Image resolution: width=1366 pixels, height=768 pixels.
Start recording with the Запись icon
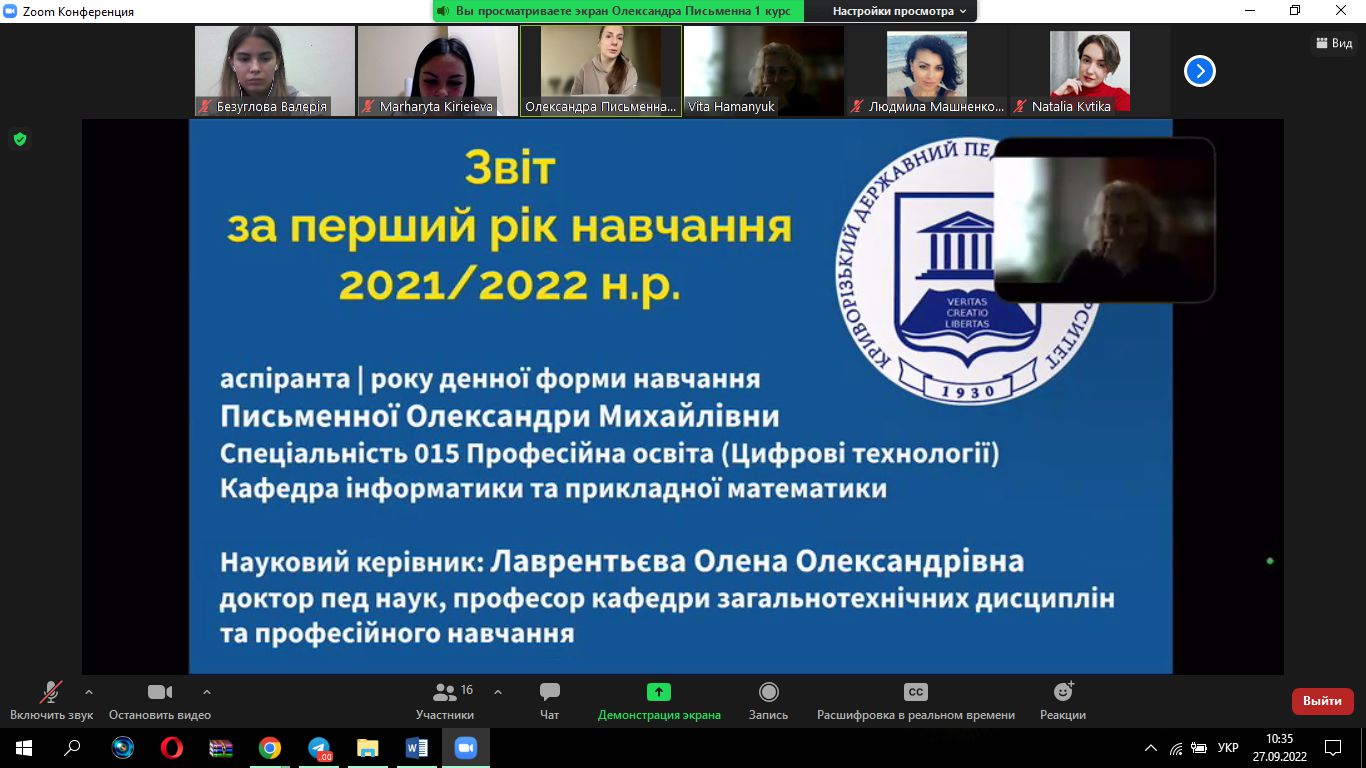tap(768, 693)
